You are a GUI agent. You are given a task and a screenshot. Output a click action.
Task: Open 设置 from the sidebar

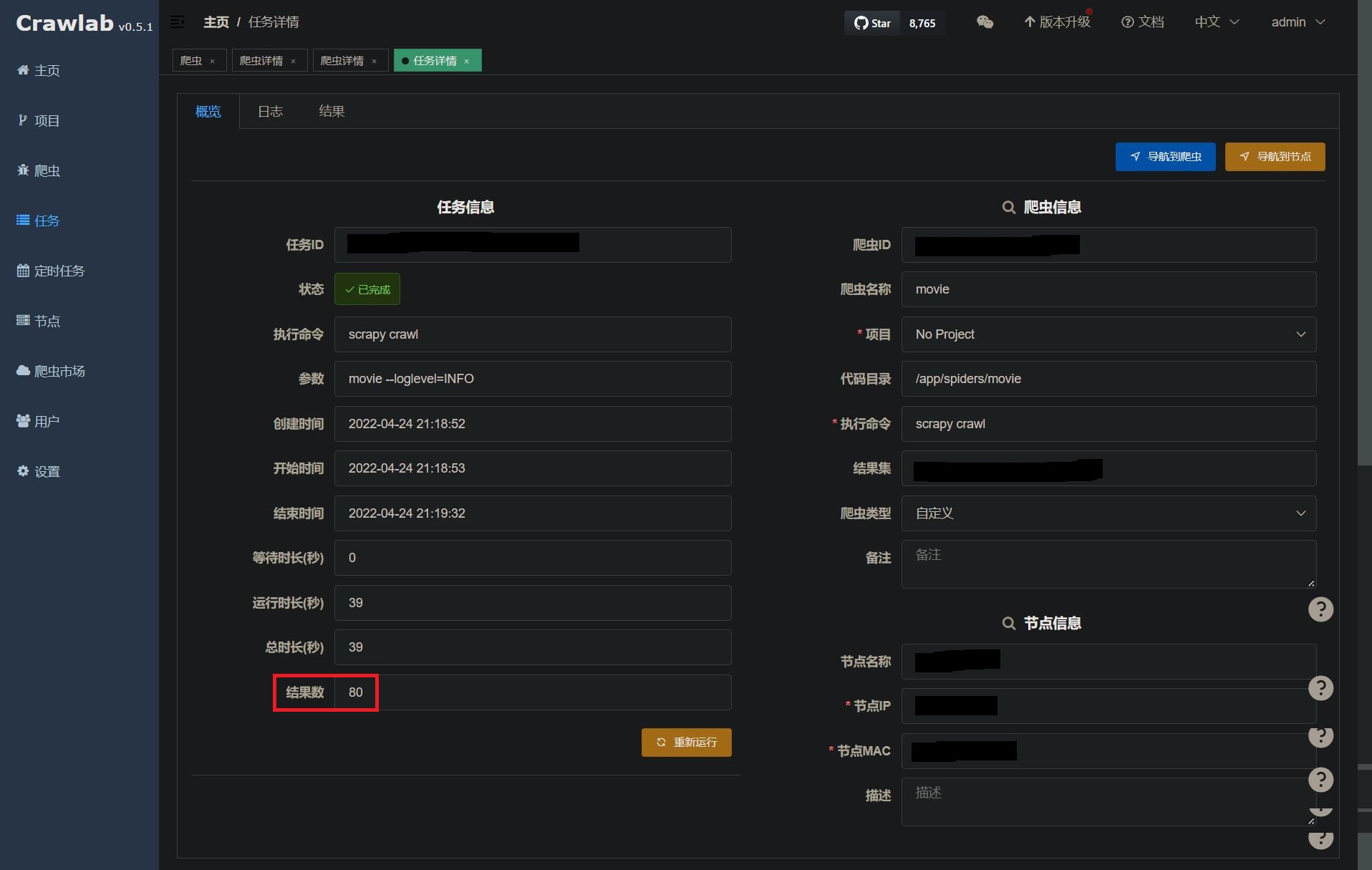pos(46,471)
